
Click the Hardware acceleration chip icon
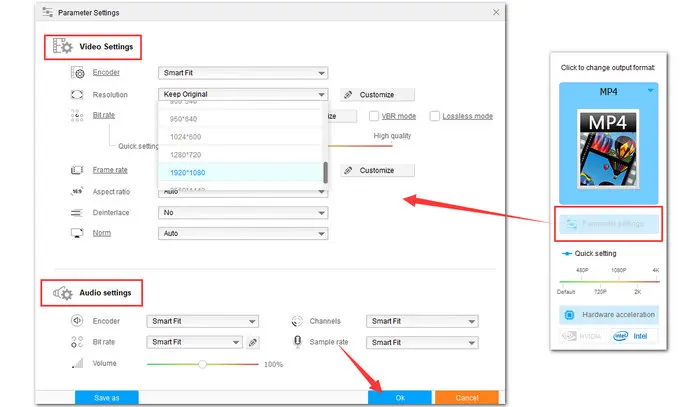coord(569,315)
